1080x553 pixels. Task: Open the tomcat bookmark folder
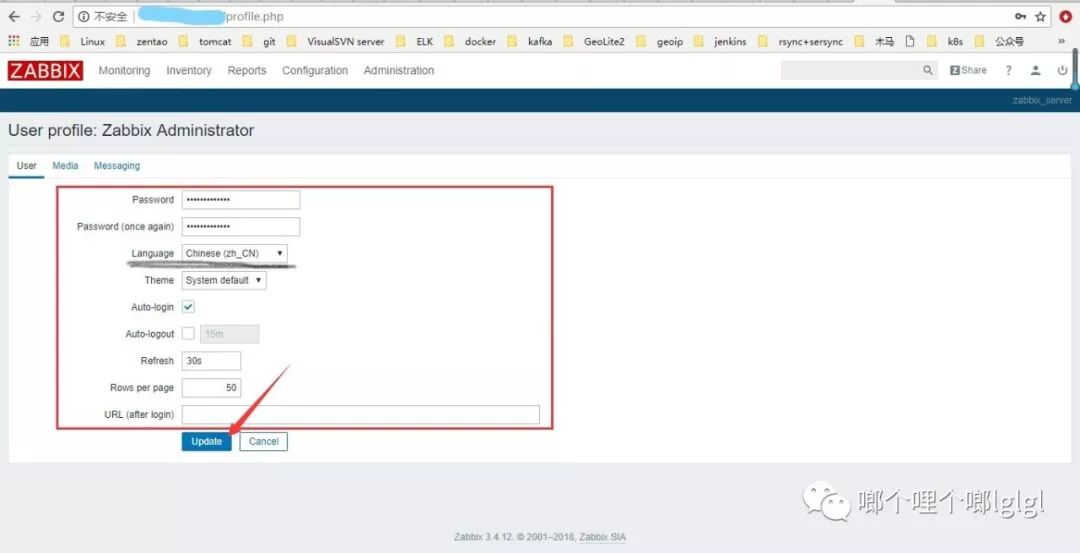tap(205, 41)
